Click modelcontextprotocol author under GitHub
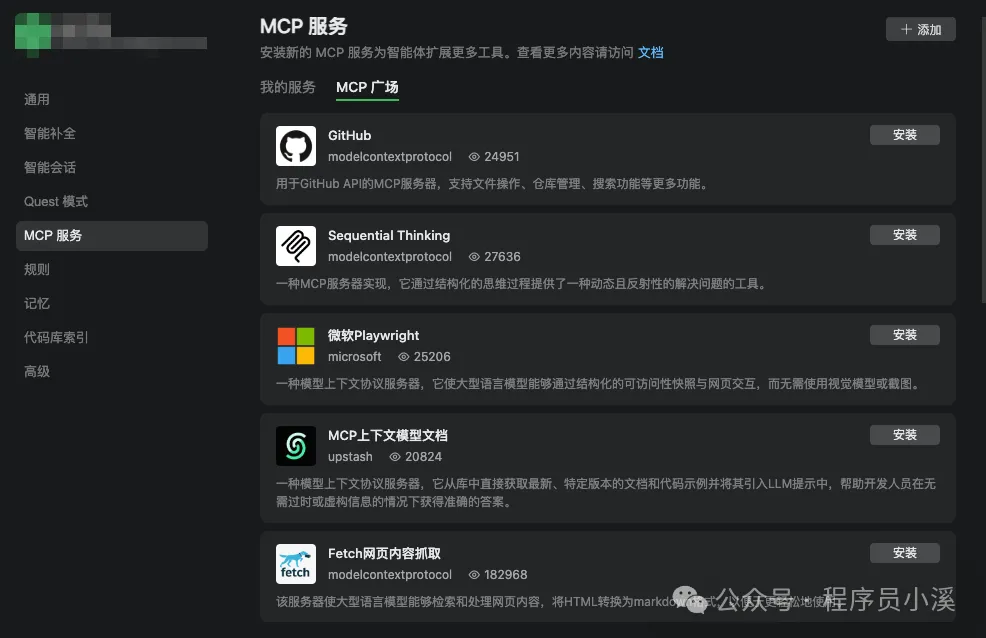This screenshot has width=986, height=638. click(390, 157)
